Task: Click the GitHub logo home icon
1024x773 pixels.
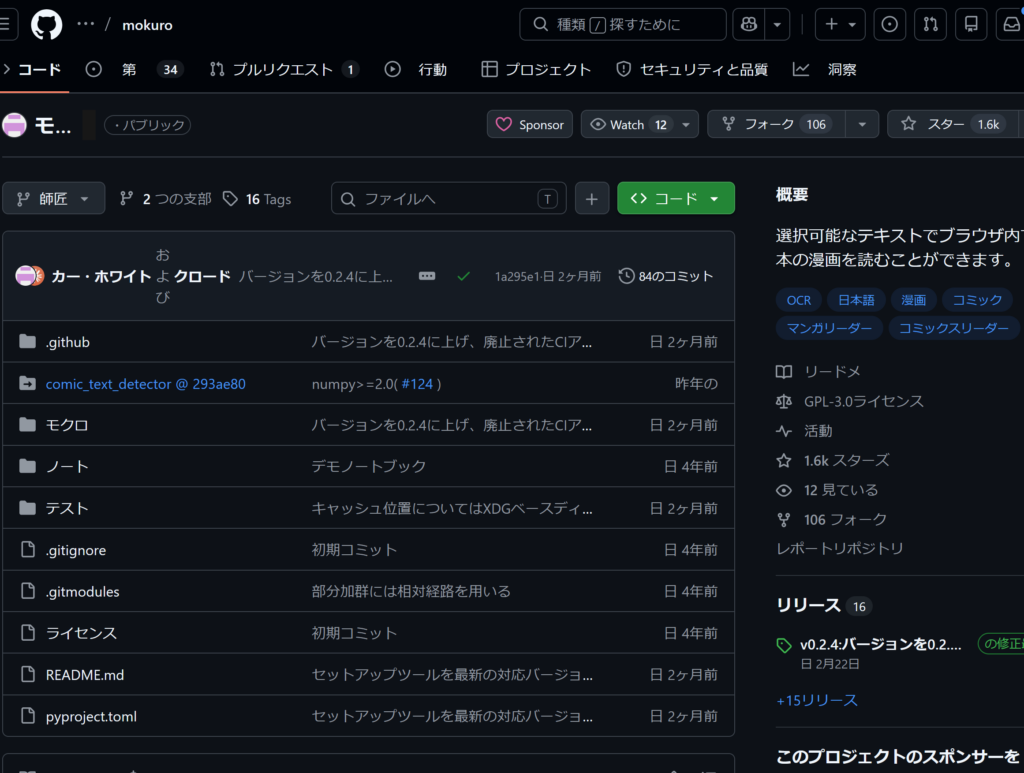Action: (46, 25)
